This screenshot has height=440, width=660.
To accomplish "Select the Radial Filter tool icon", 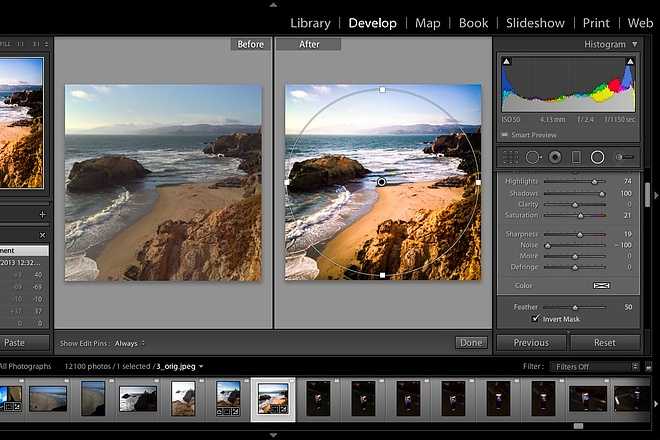I will tap(597, 157).
